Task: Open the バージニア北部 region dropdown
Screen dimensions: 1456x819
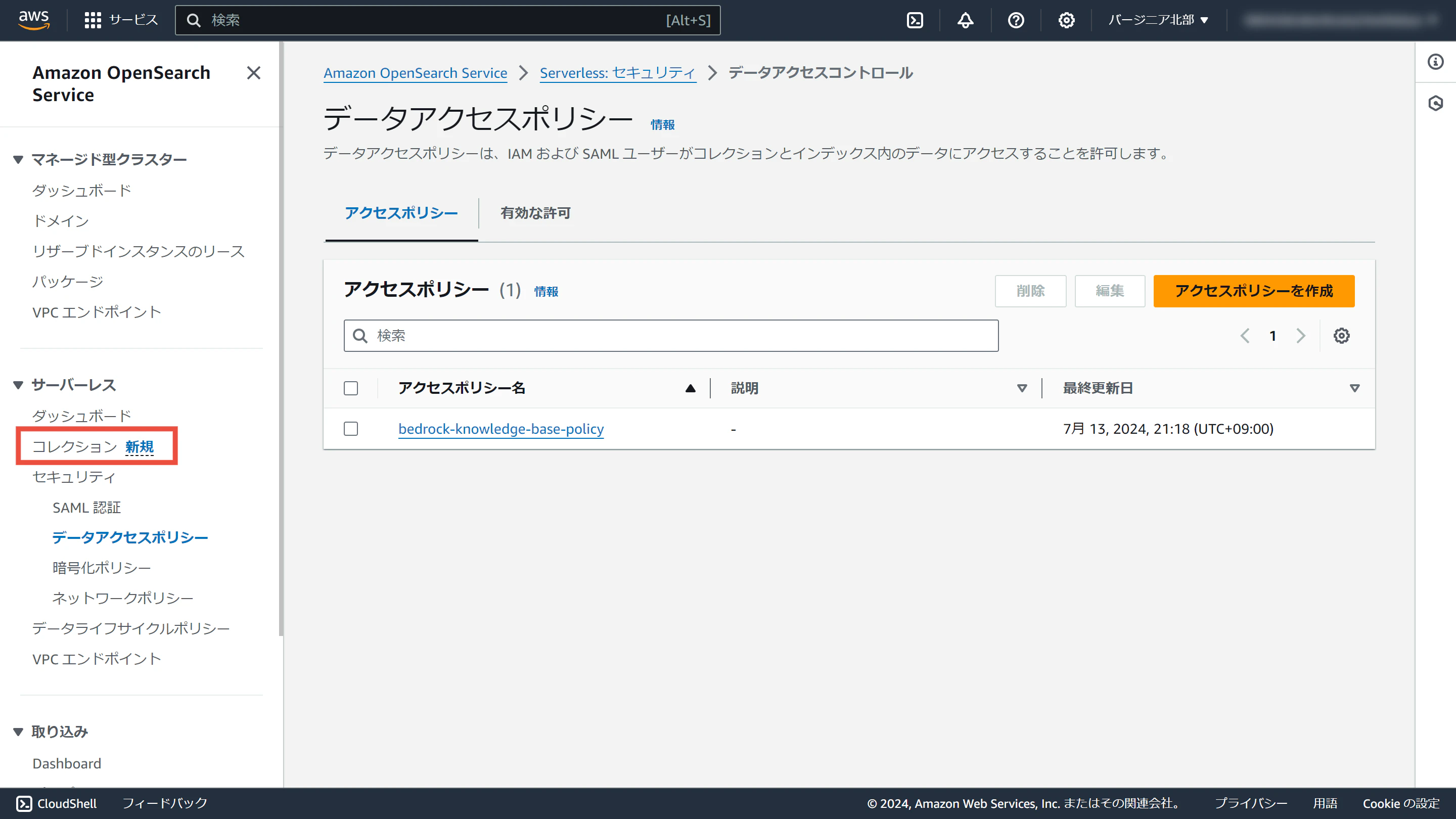Action: tap(1158, 20)
